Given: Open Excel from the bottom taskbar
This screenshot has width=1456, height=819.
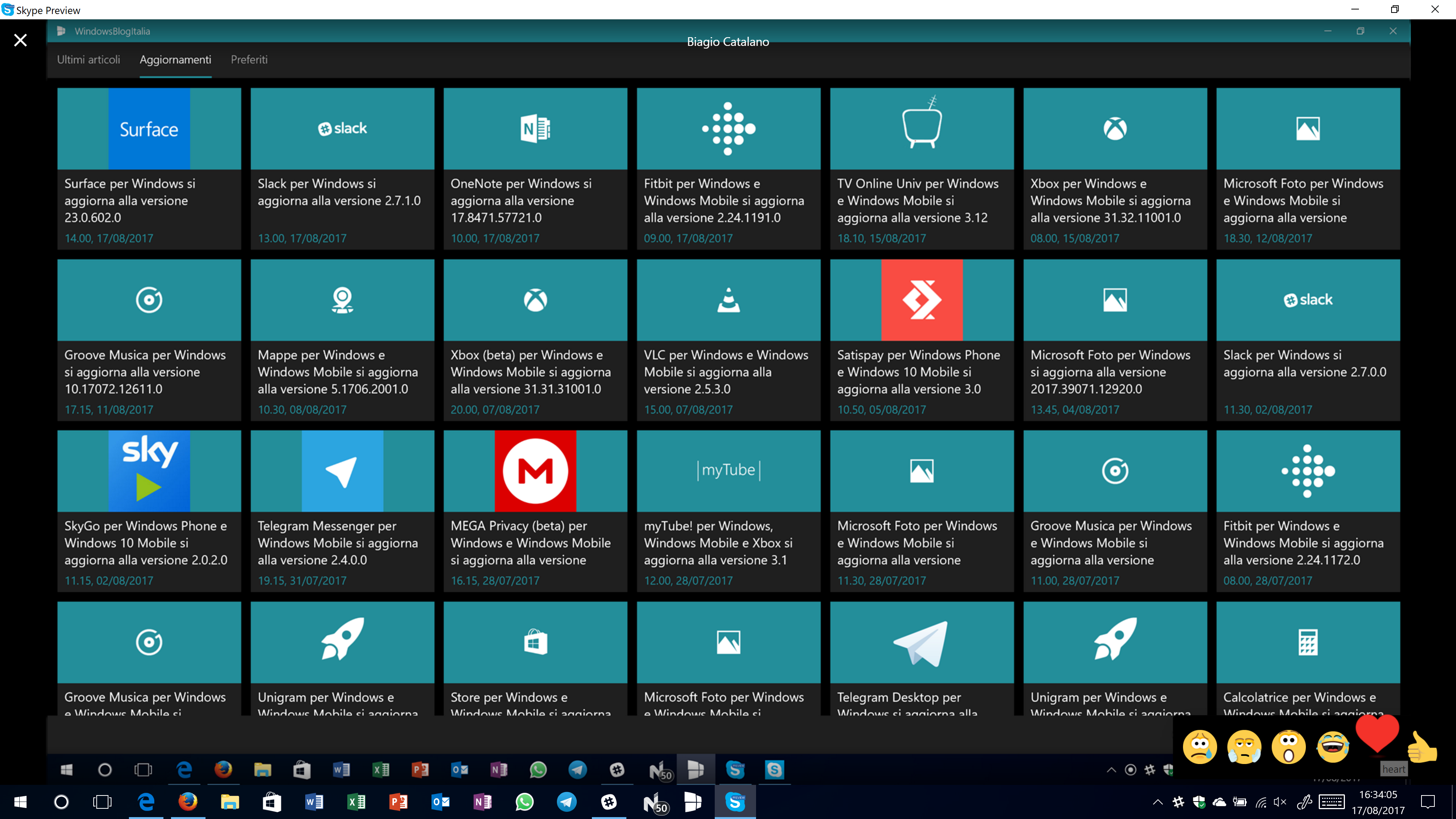Looking at the screenshot, I should pos(356,802).
